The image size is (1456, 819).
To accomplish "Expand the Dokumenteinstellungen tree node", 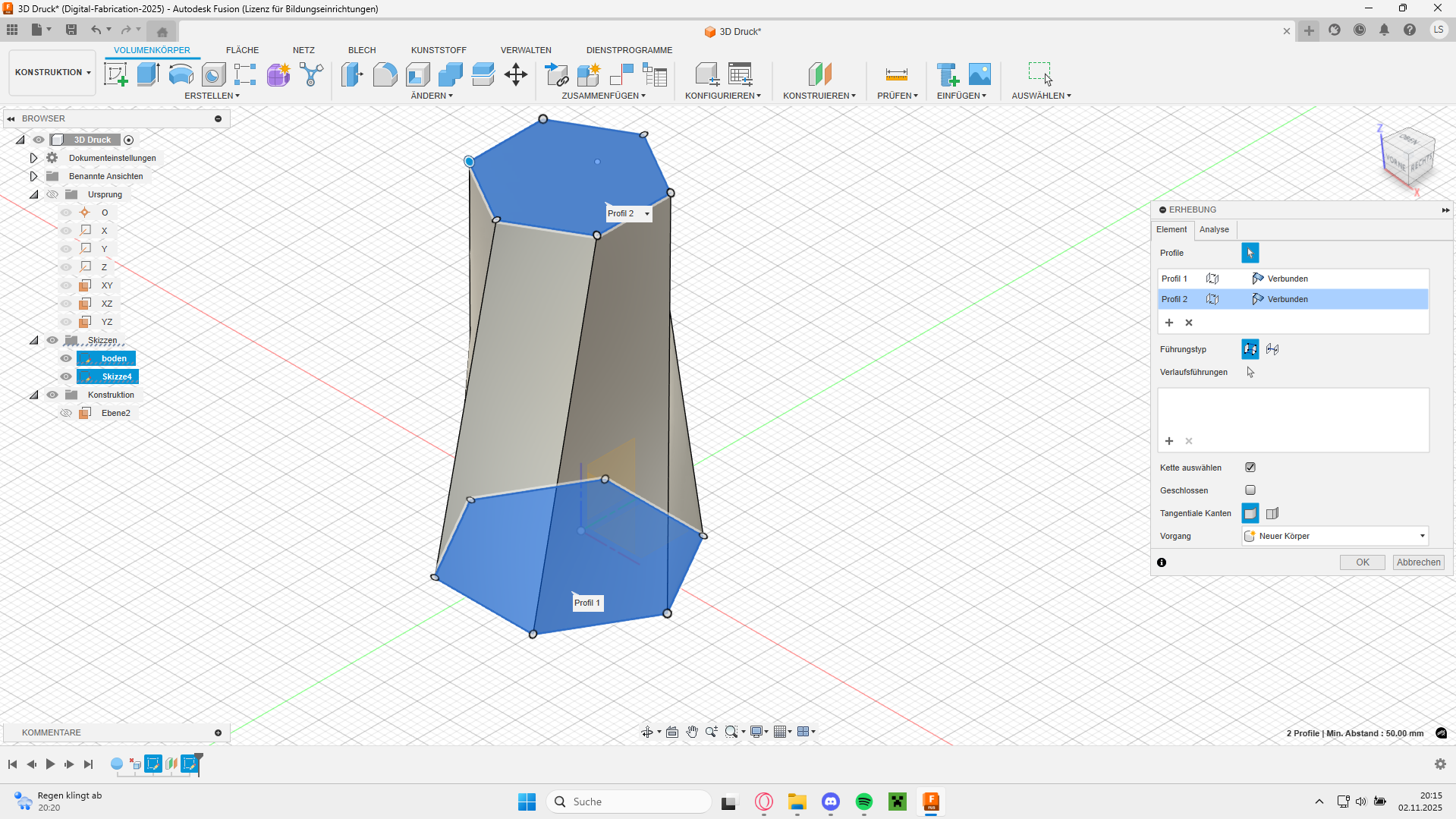I will pyautogui.click(x=33, y=158).
